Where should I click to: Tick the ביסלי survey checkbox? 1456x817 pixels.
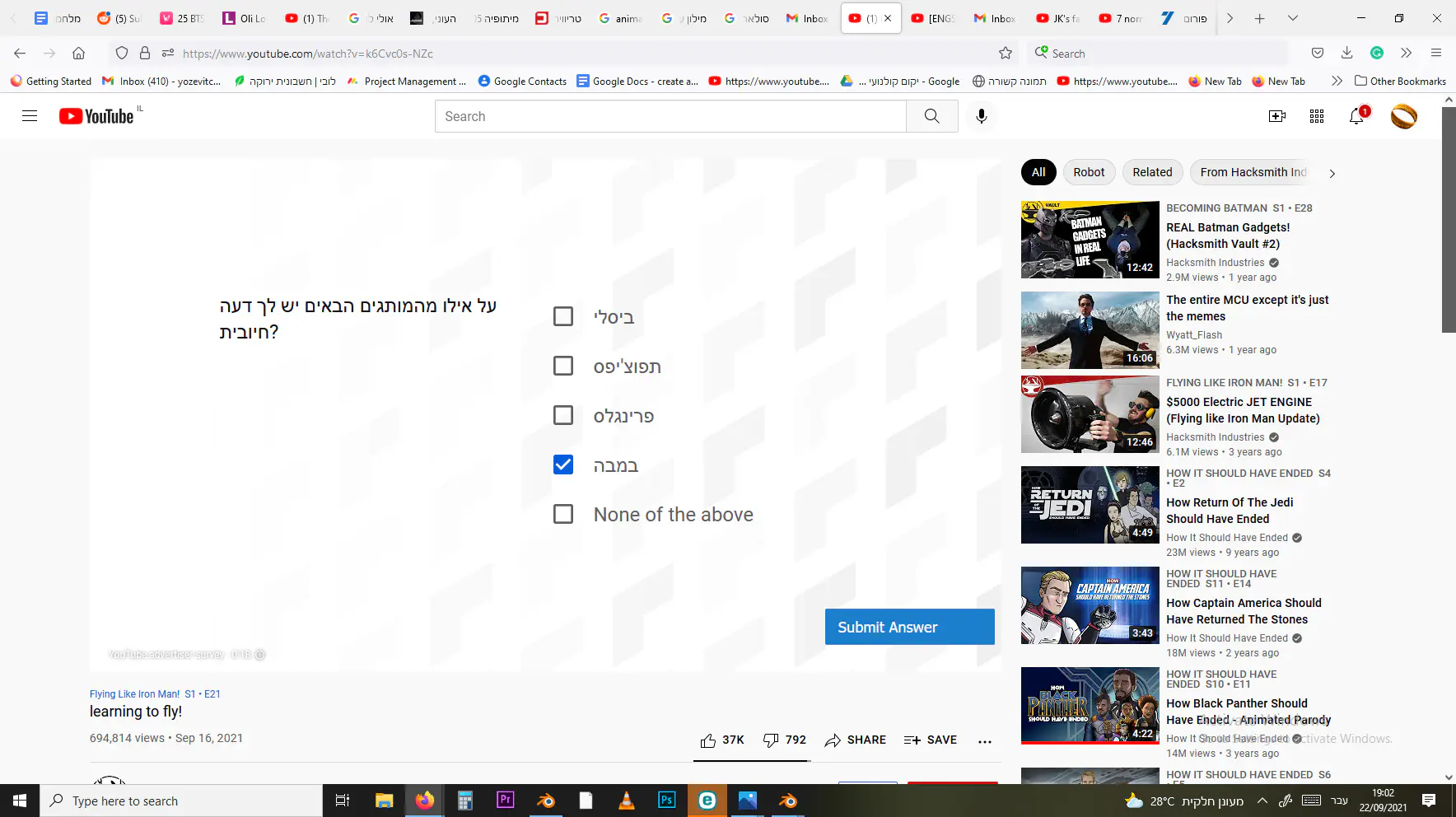563,317
